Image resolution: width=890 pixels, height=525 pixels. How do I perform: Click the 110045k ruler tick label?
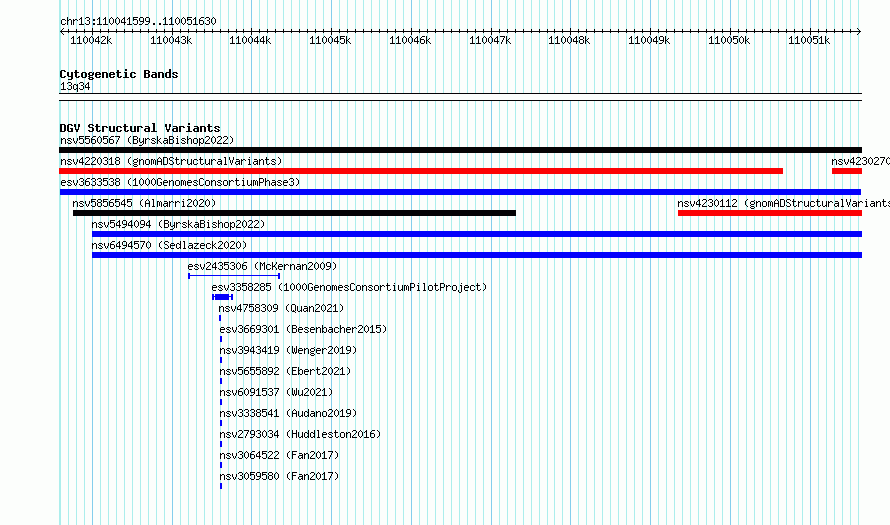click(330, 40)
